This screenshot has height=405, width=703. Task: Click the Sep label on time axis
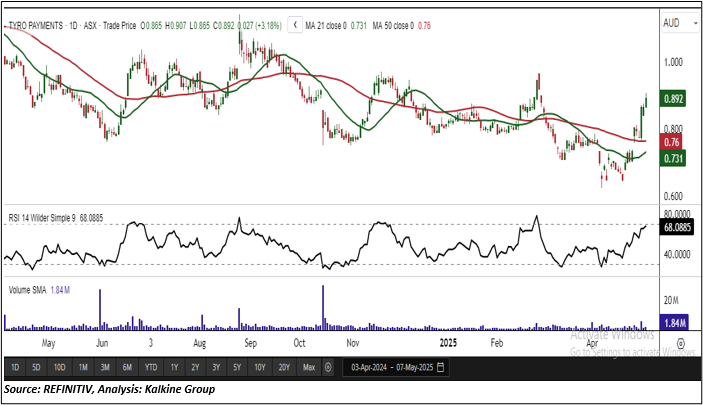tap(250, 344)
